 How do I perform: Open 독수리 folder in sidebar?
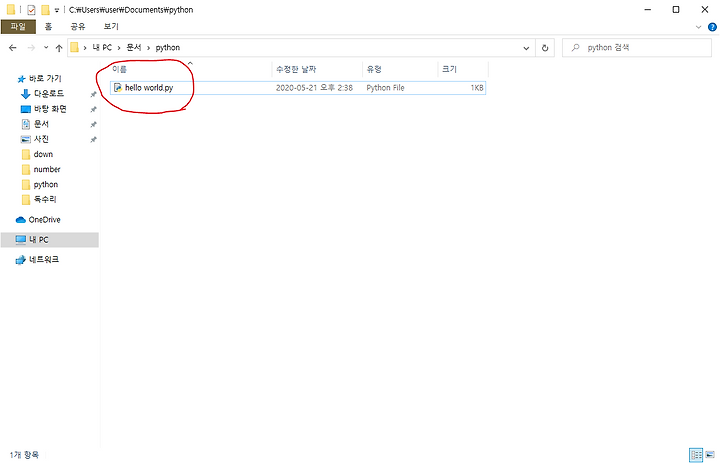[45, 199]
